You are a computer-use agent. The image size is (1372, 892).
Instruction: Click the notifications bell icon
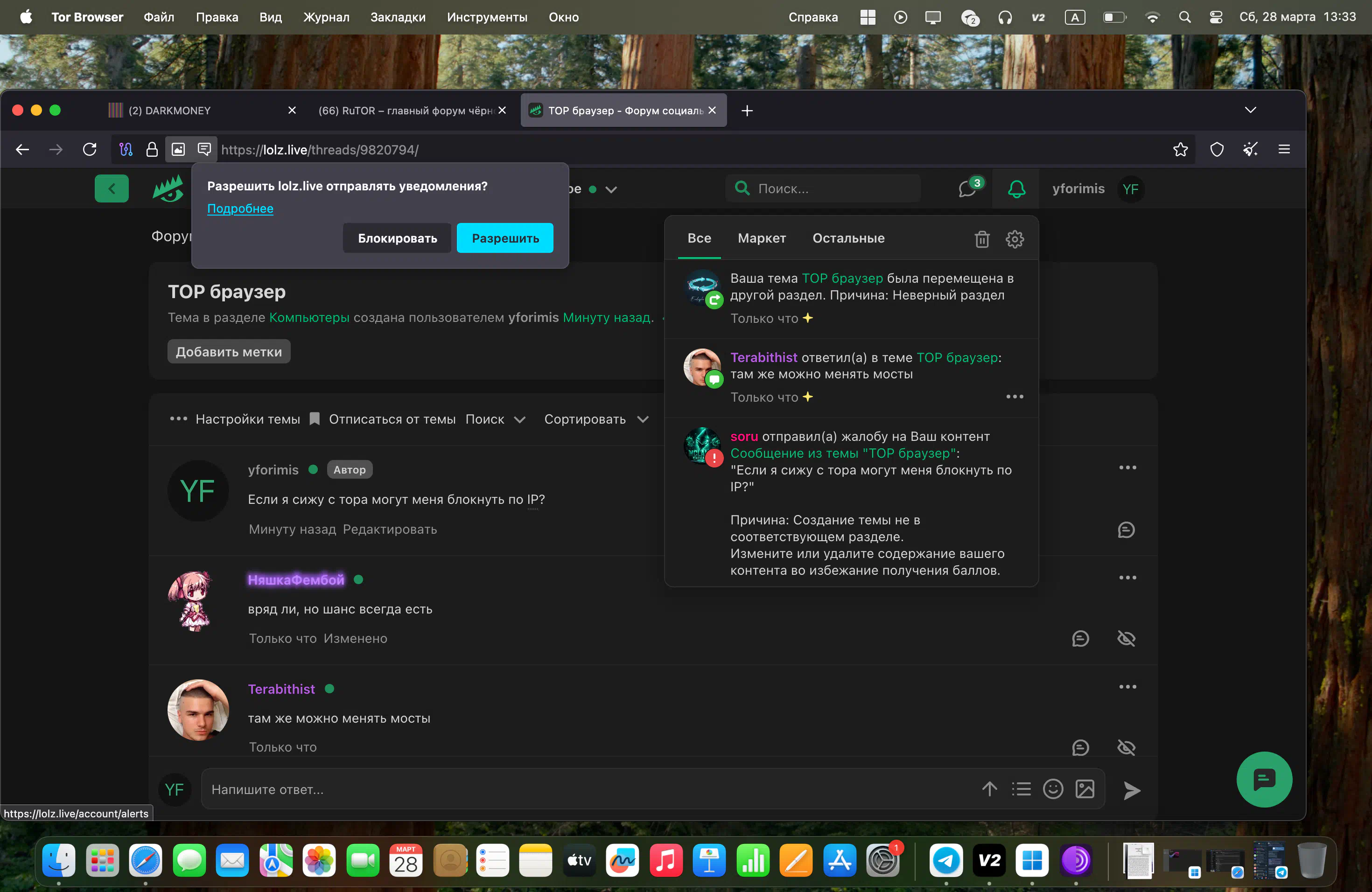[x=1016, y=189]
